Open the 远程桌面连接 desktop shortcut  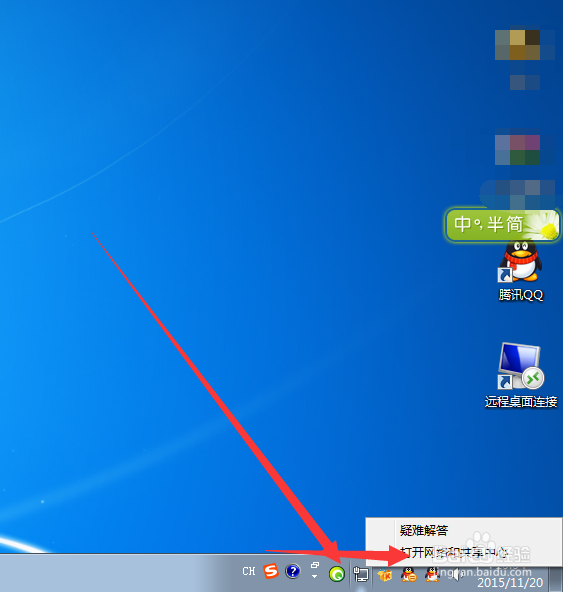tap(521, 376)
